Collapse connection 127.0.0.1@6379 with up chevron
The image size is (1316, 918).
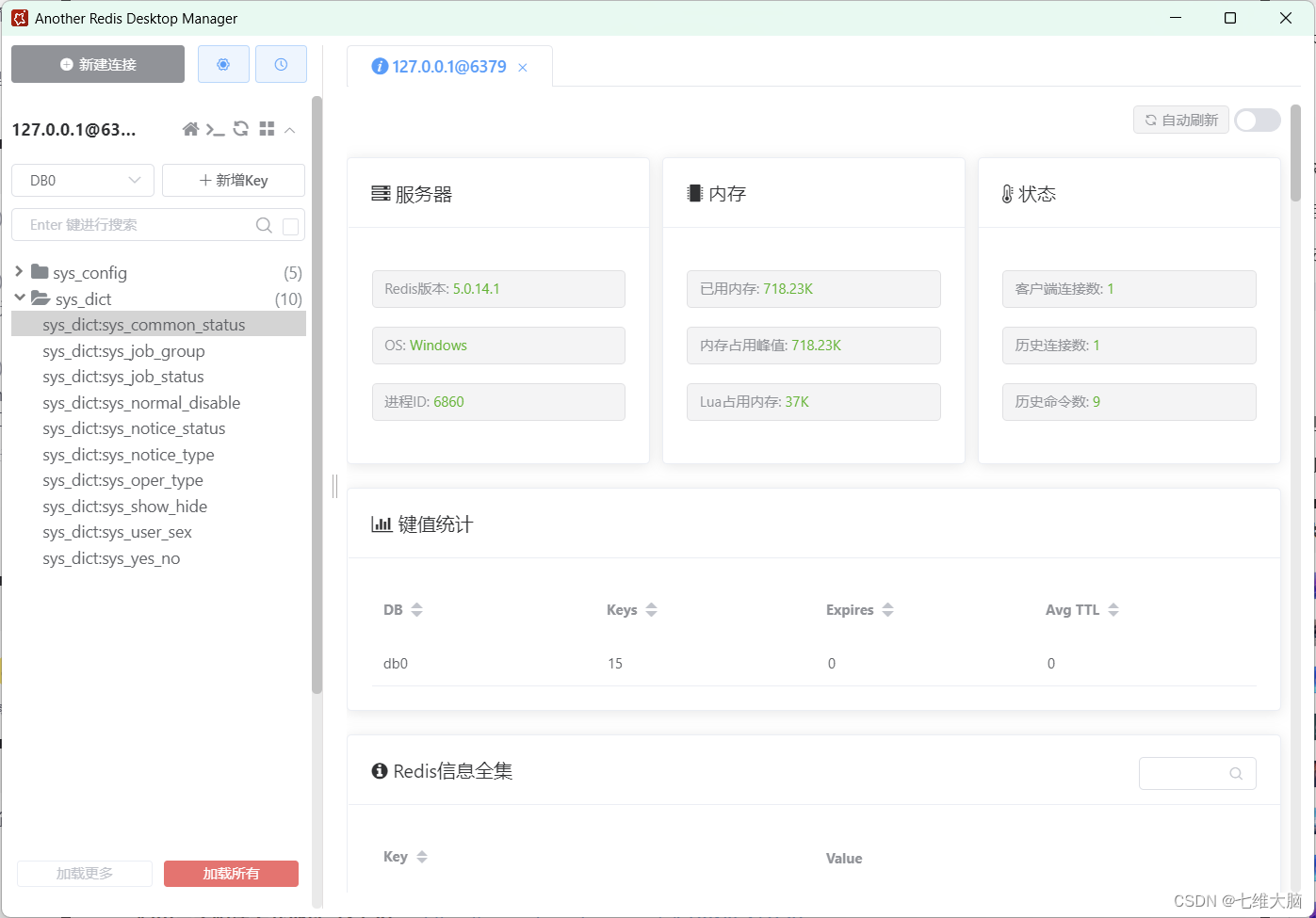pyautogui.click(x=290, y=130)
